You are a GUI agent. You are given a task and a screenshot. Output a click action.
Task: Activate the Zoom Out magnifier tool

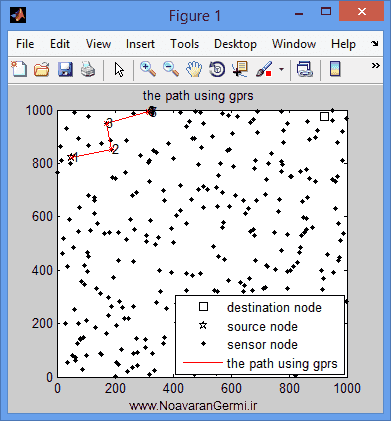tap(171, 69)
